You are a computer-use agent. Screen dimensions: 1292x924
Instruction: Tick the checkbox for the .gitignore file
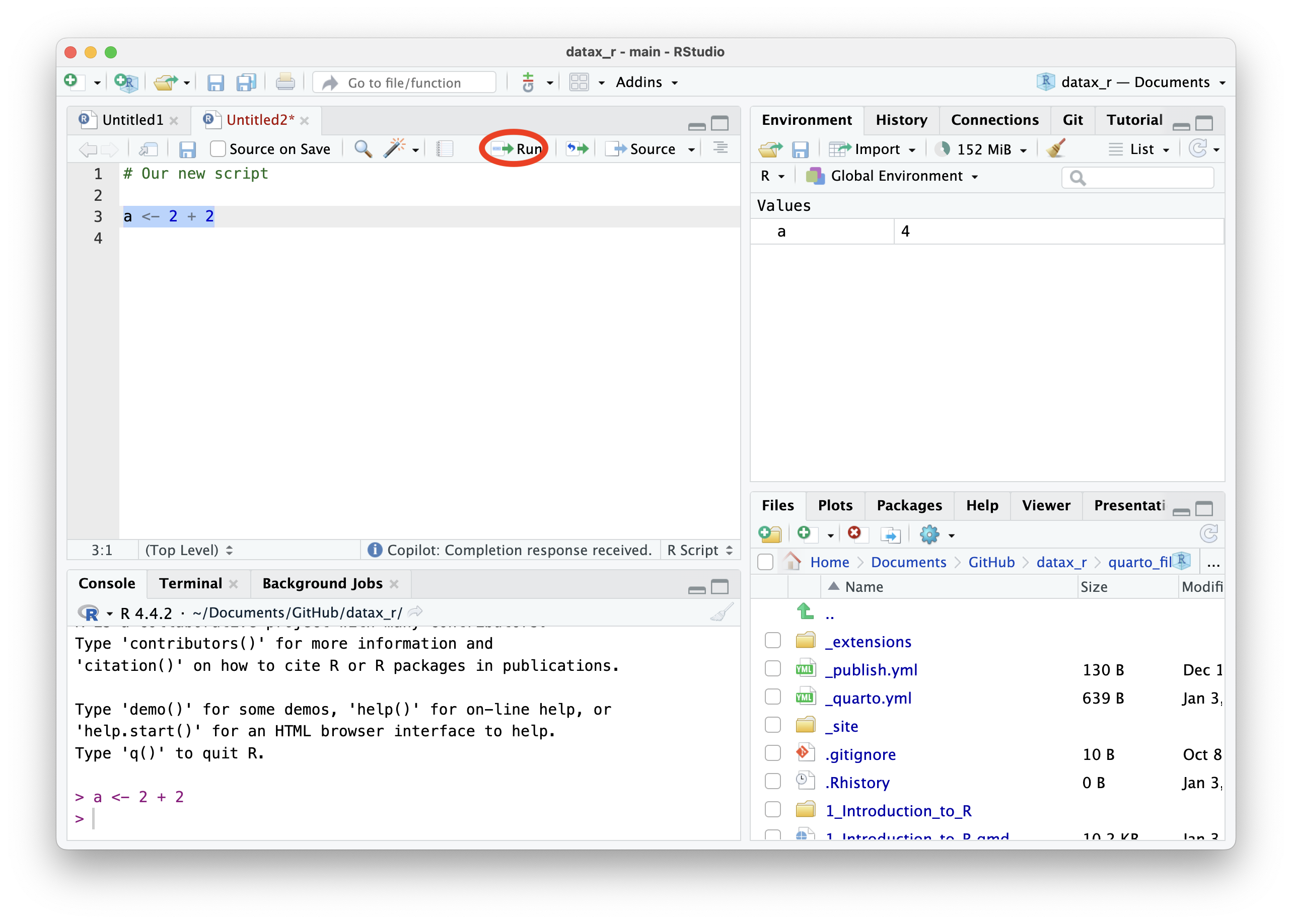(x=772, y=754)
